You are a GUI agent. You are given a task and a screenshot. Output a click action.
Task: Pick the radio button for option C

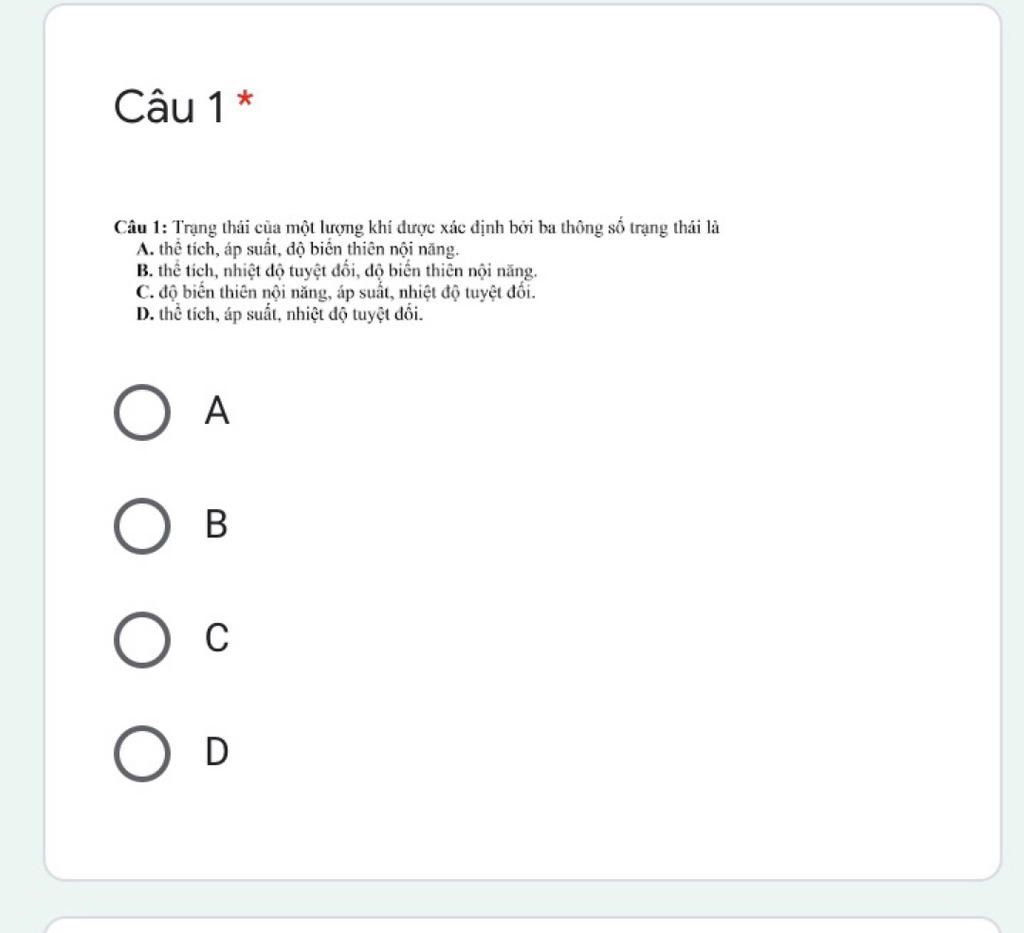pyautogui.click(x=142, y=640)
